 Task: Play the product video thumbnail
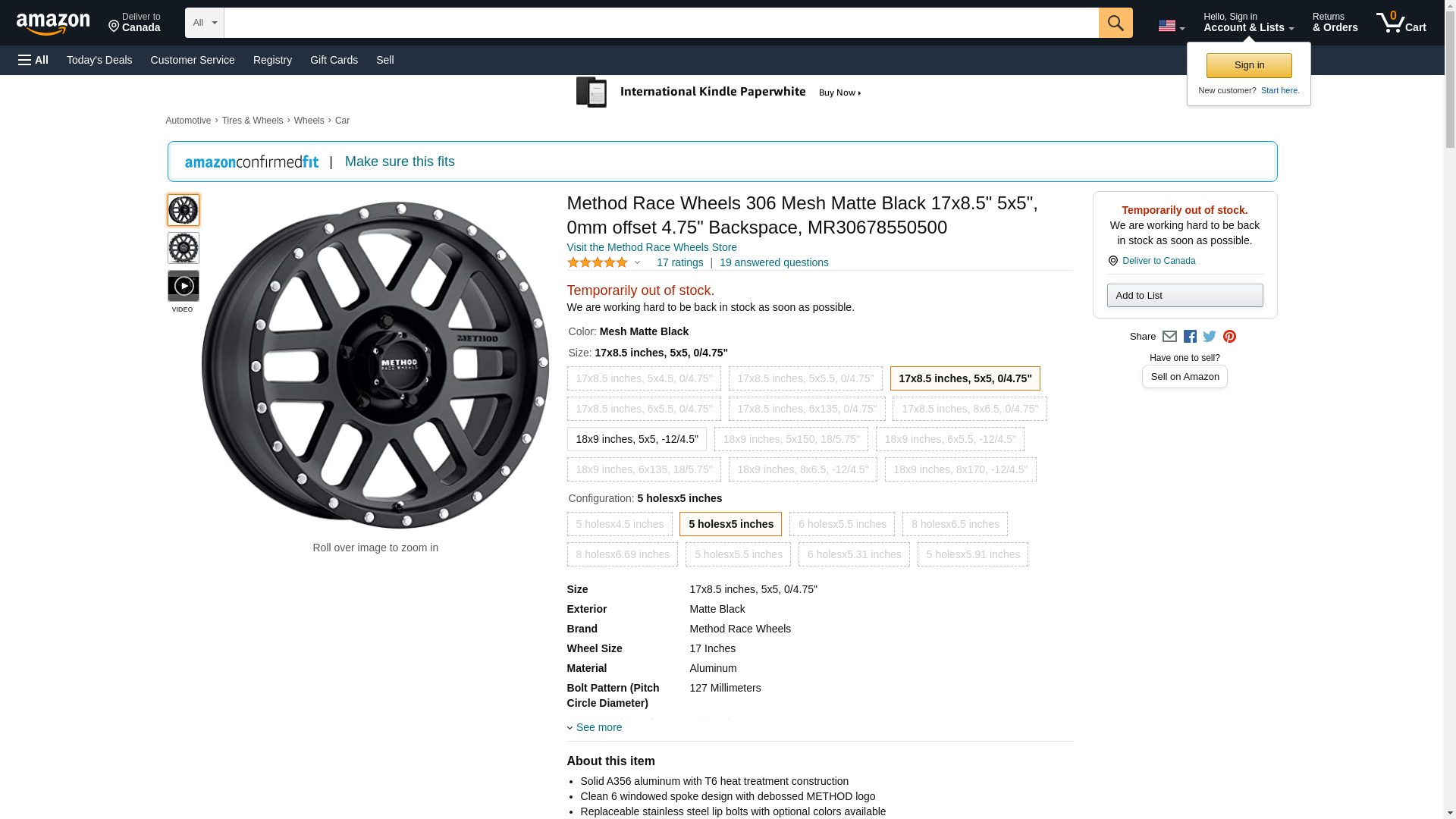pyautogui.click(x=183, y=287)
